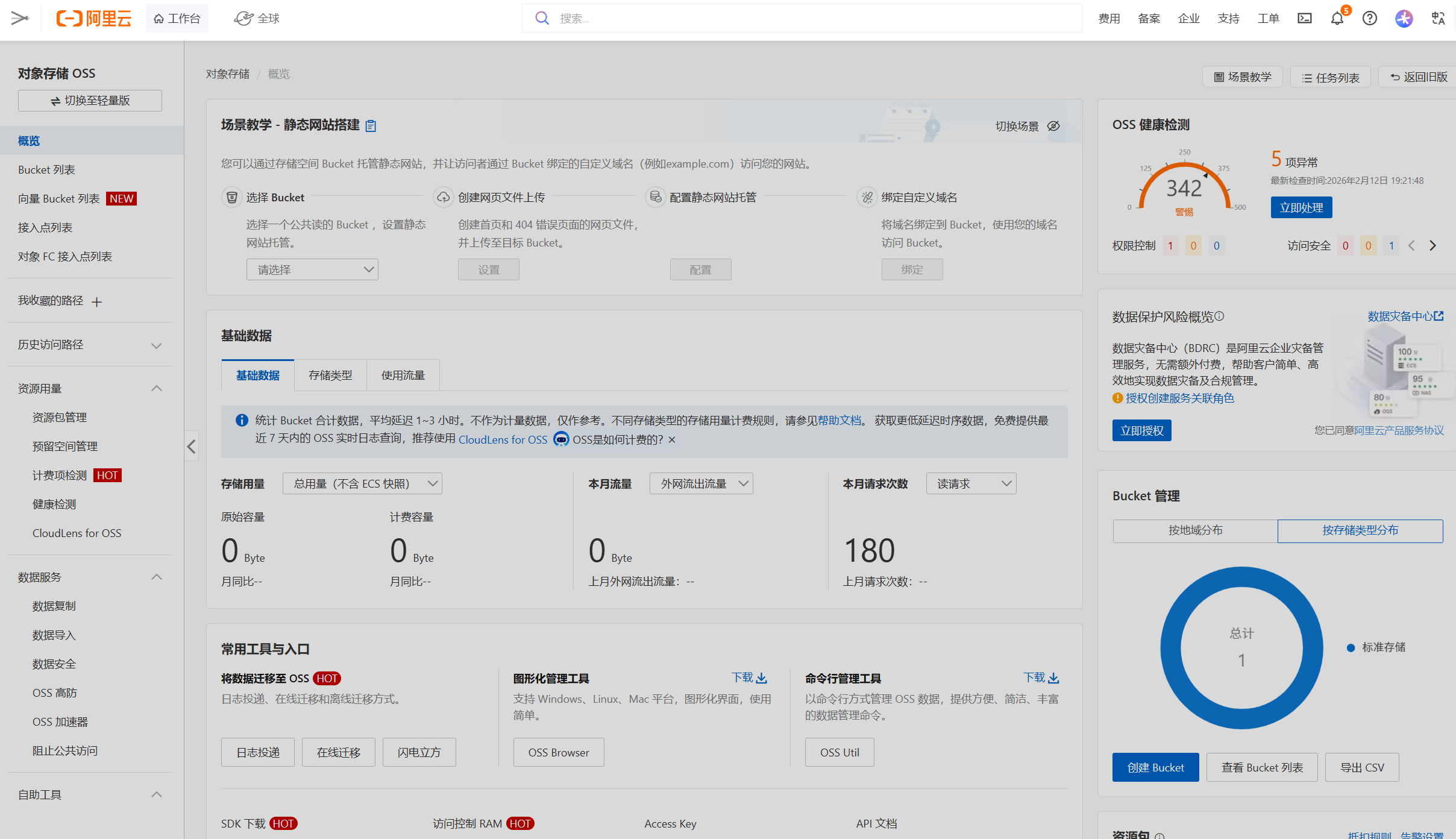The height and width of the screenshot is (839, 1456).
Task: Select 按存储类型分布 distribution view
Action: click(x=1360, y=530)
